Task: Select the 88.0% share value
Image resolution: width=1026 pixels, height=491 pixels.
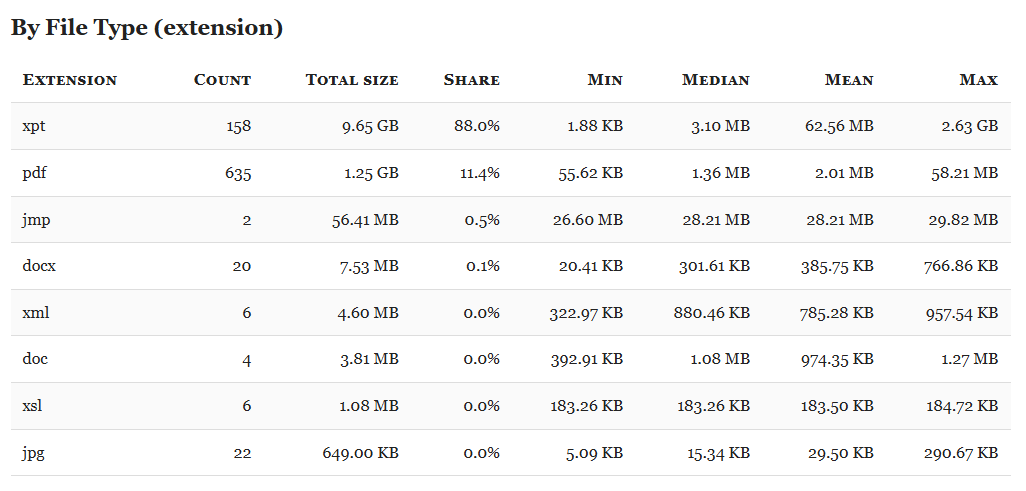Action: (476, 126)
